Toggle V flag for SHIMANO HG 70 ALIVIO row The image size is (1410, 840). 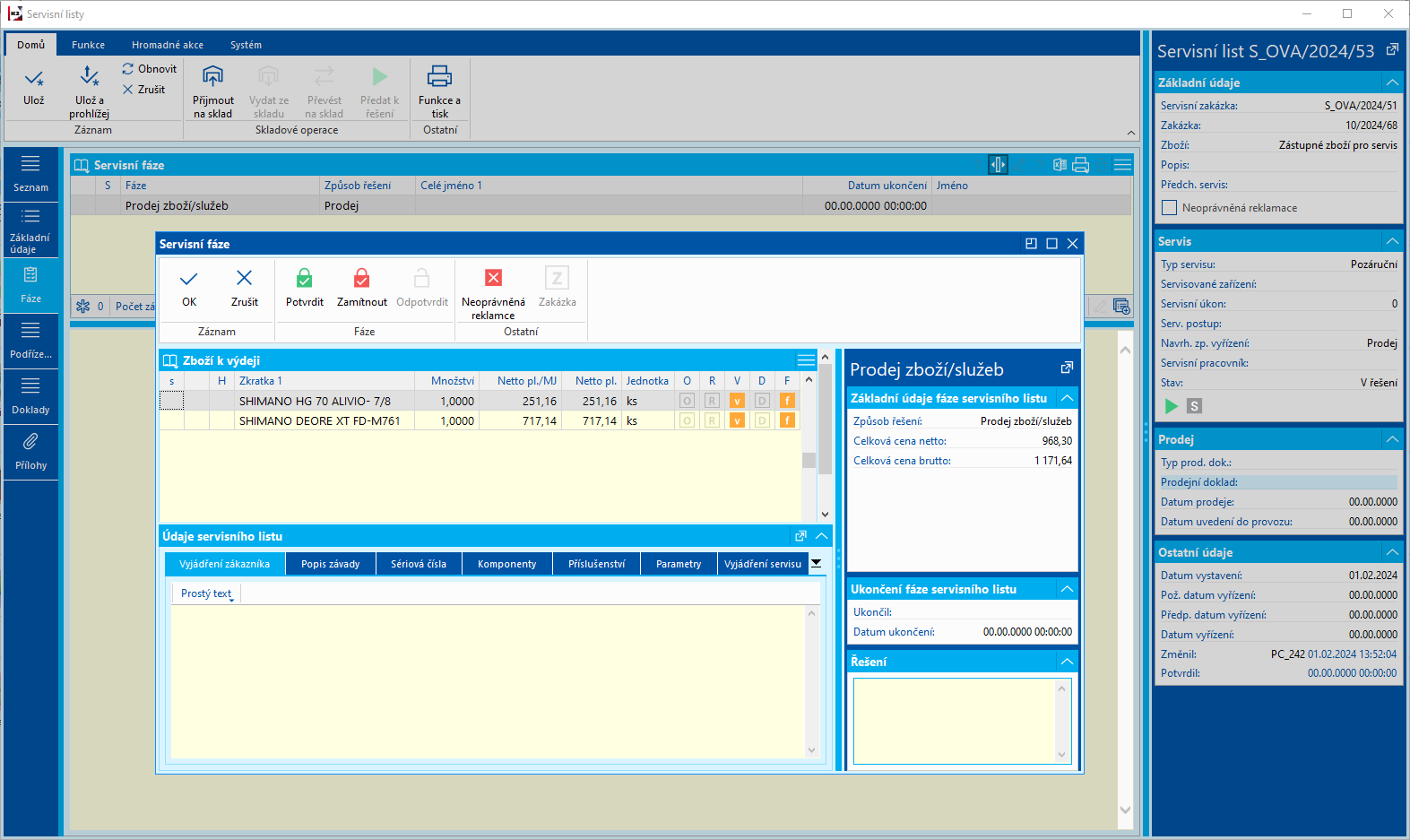pos(737,401)
